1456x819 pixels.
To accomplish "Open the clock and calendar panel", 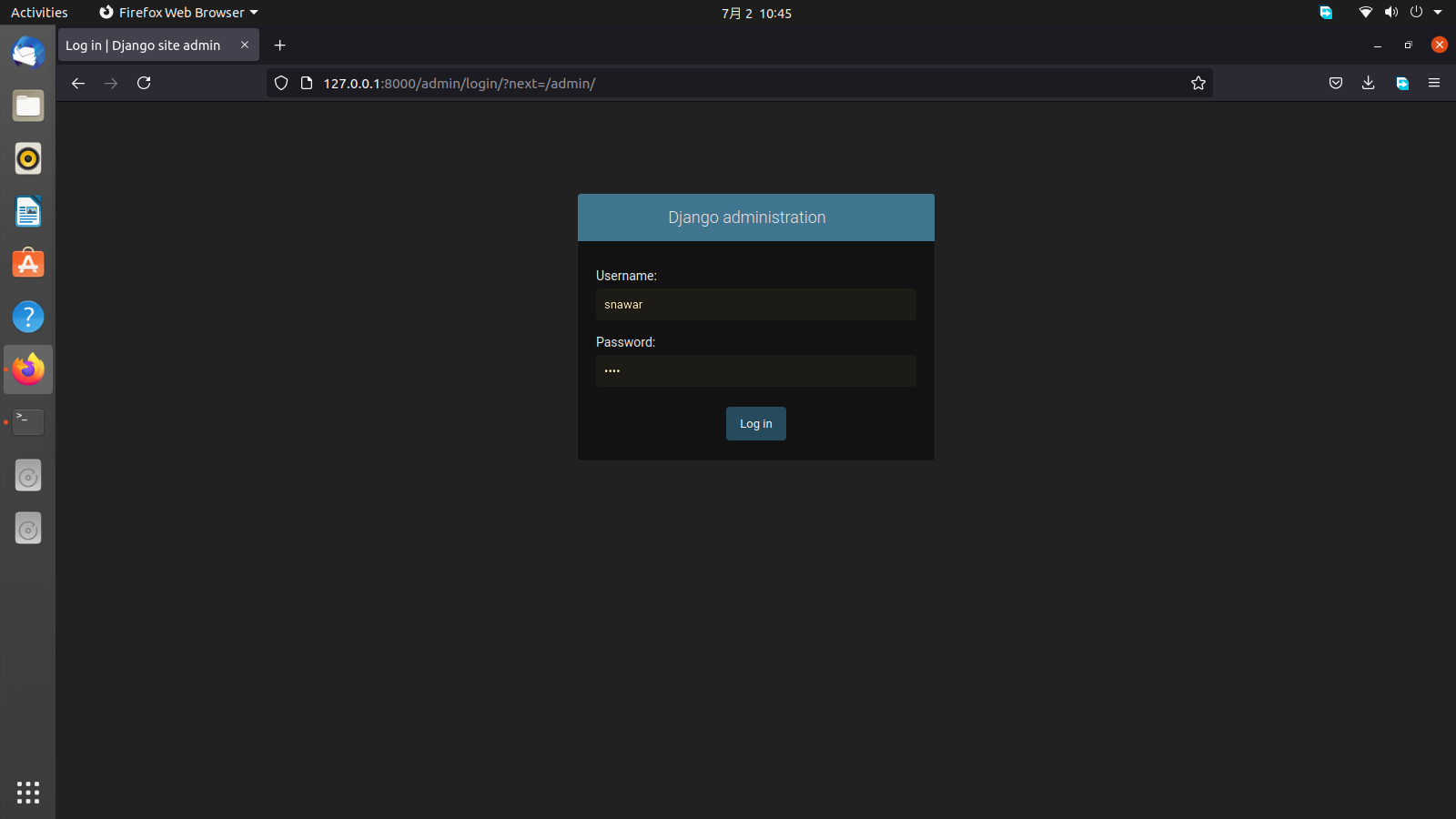I will pyautogui.click(x=756, y=14).
